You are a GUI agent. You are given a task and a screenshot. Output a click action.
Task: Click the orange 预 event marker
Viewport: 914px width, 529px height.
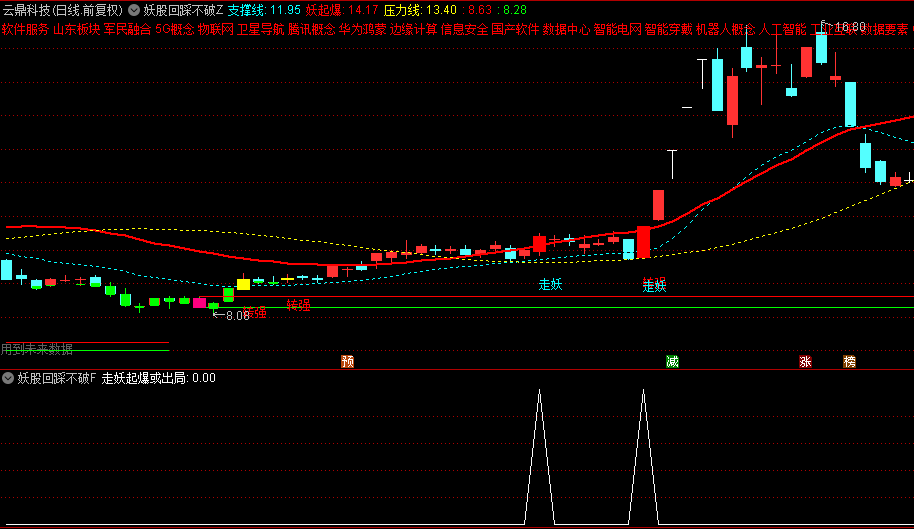[347, 362]
